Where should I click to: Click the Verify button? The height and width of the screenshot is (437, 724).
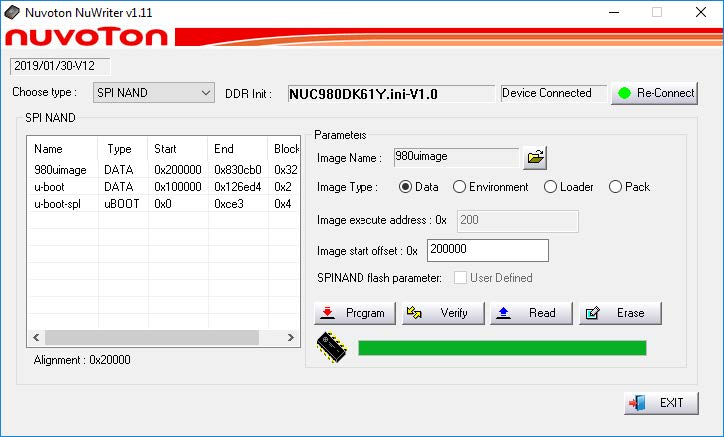point(443,313)
